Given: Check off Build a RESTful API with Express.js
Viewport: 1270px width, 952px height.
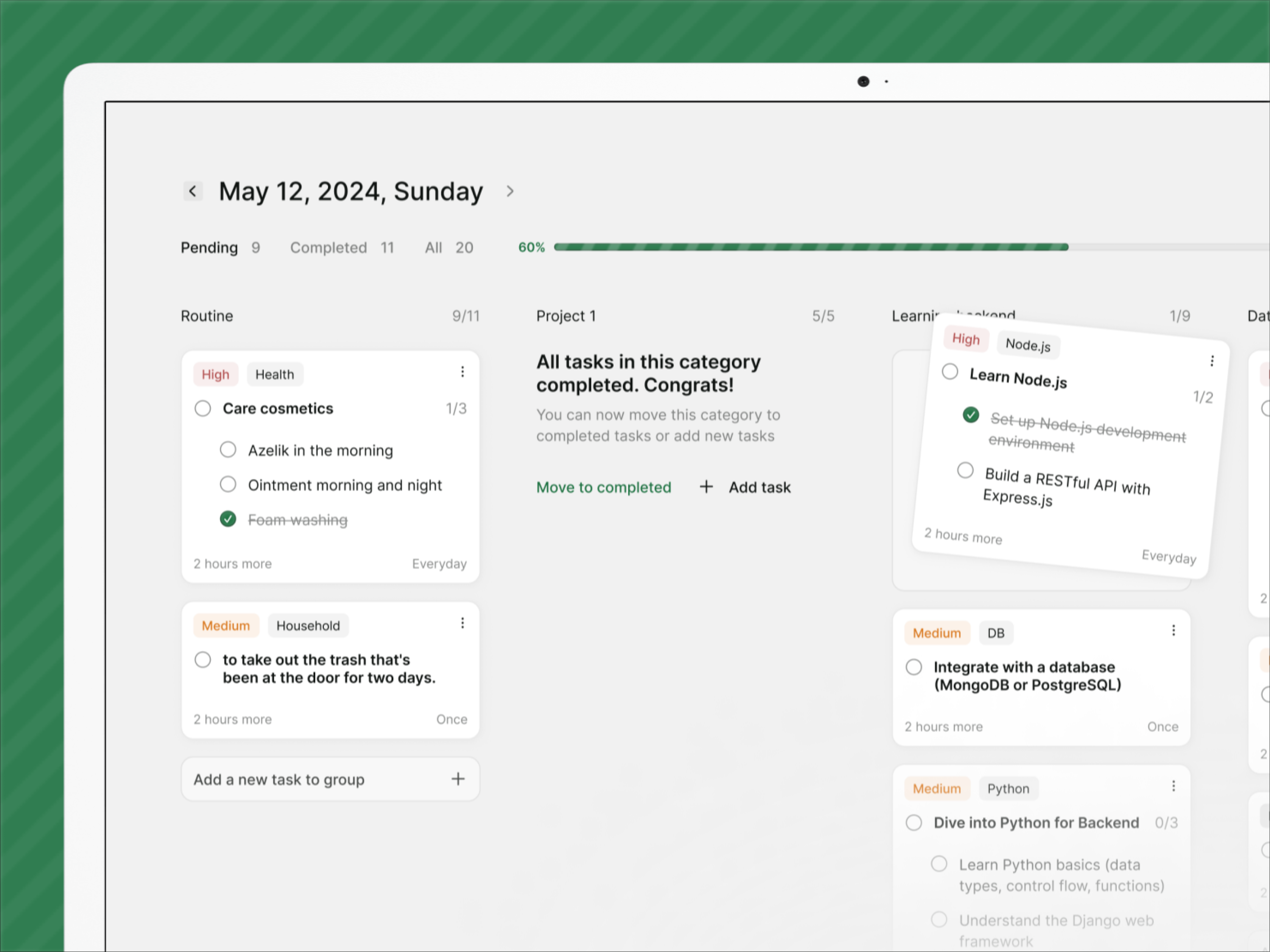Looking at the screenshot, I should coord(966,470).
